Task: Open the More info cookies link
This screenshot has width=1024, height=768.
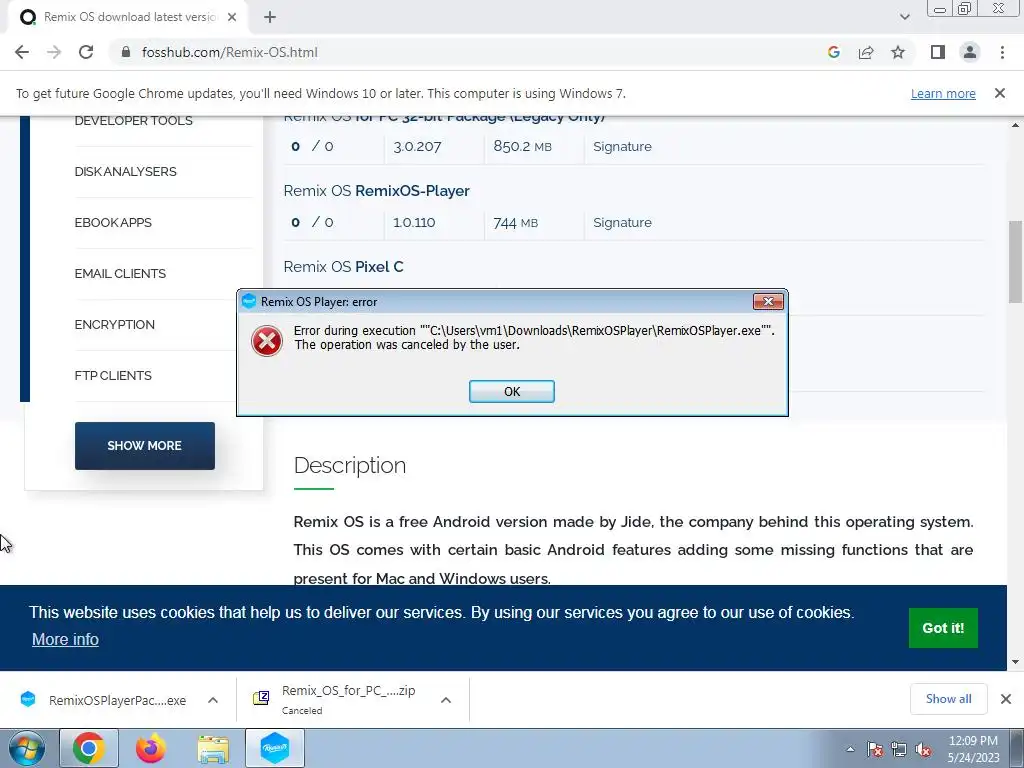Action: [65, 639]
